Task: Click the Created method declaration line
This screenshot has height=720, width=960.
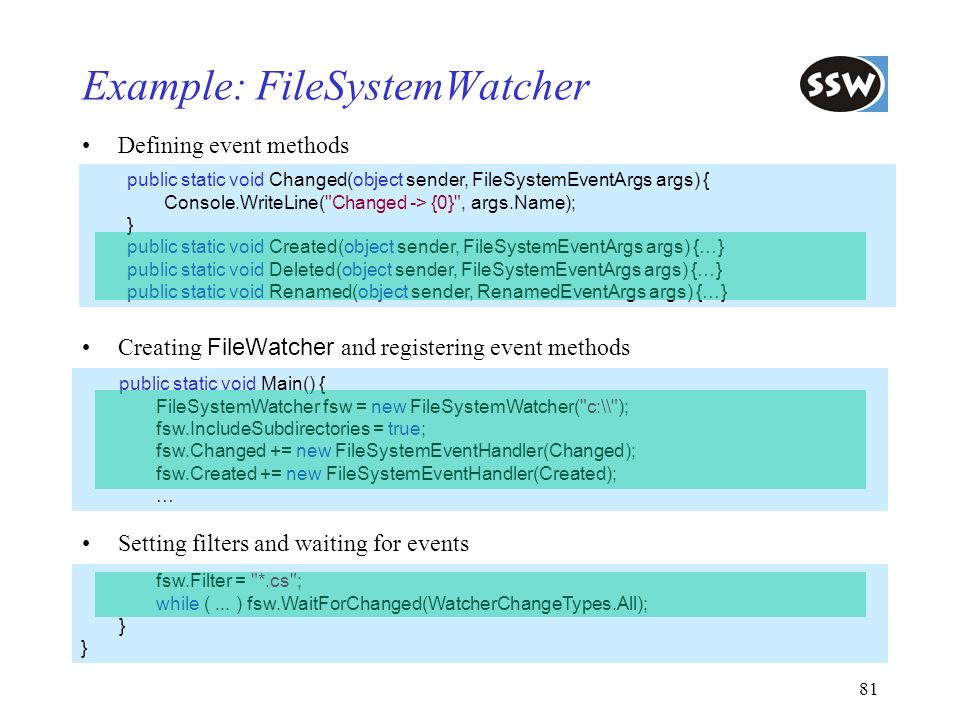Action: [x=426, y=247]
